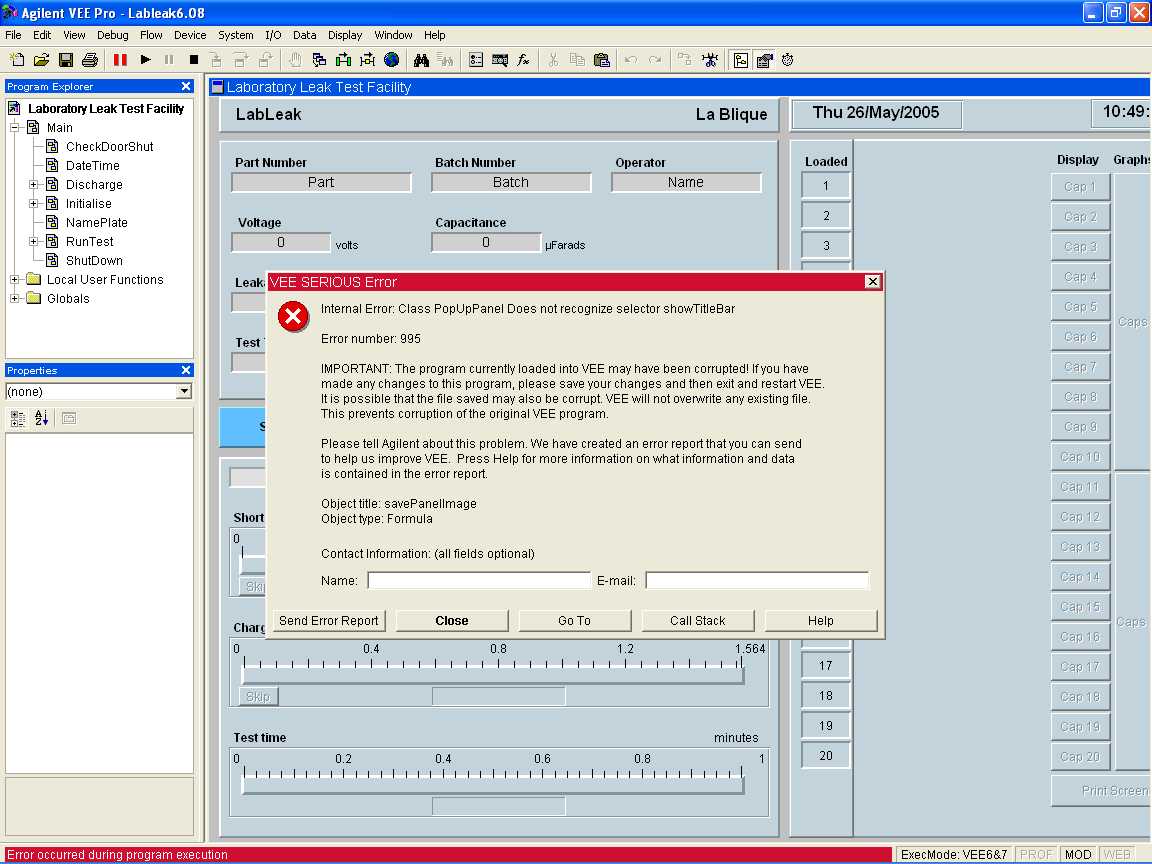The width and height of the screenshot is (1152, 864).
Task: Click the globe icon in toolbar
Action: click(x=391, y=60)
